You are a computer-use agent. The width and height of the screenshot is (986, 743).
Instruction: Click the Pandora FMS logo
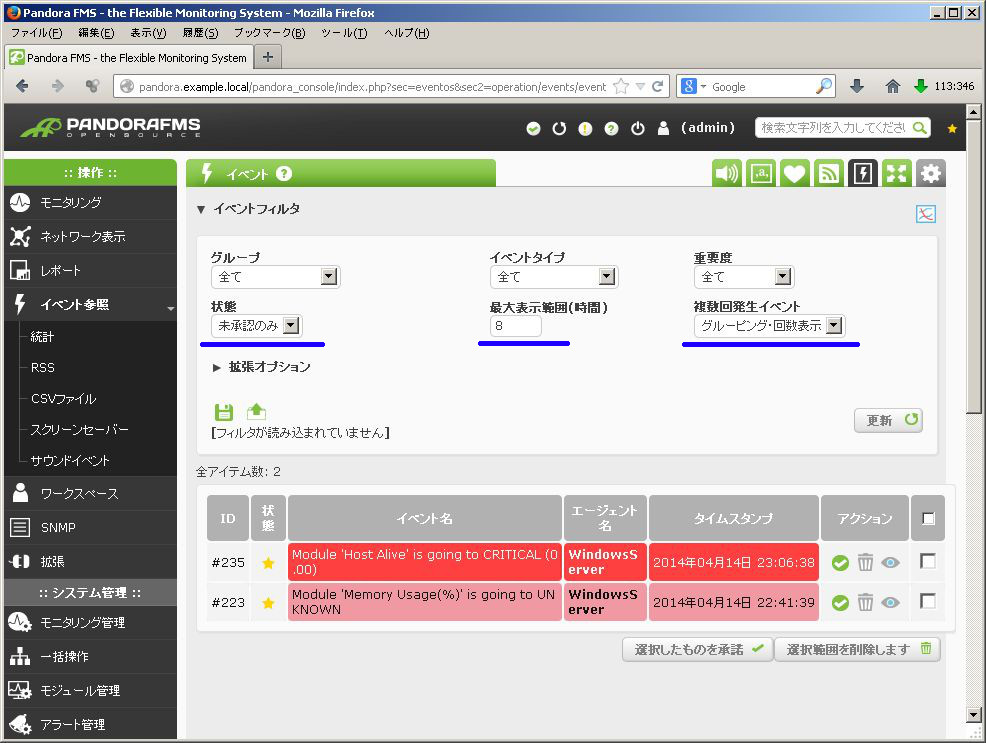[111, 127]
